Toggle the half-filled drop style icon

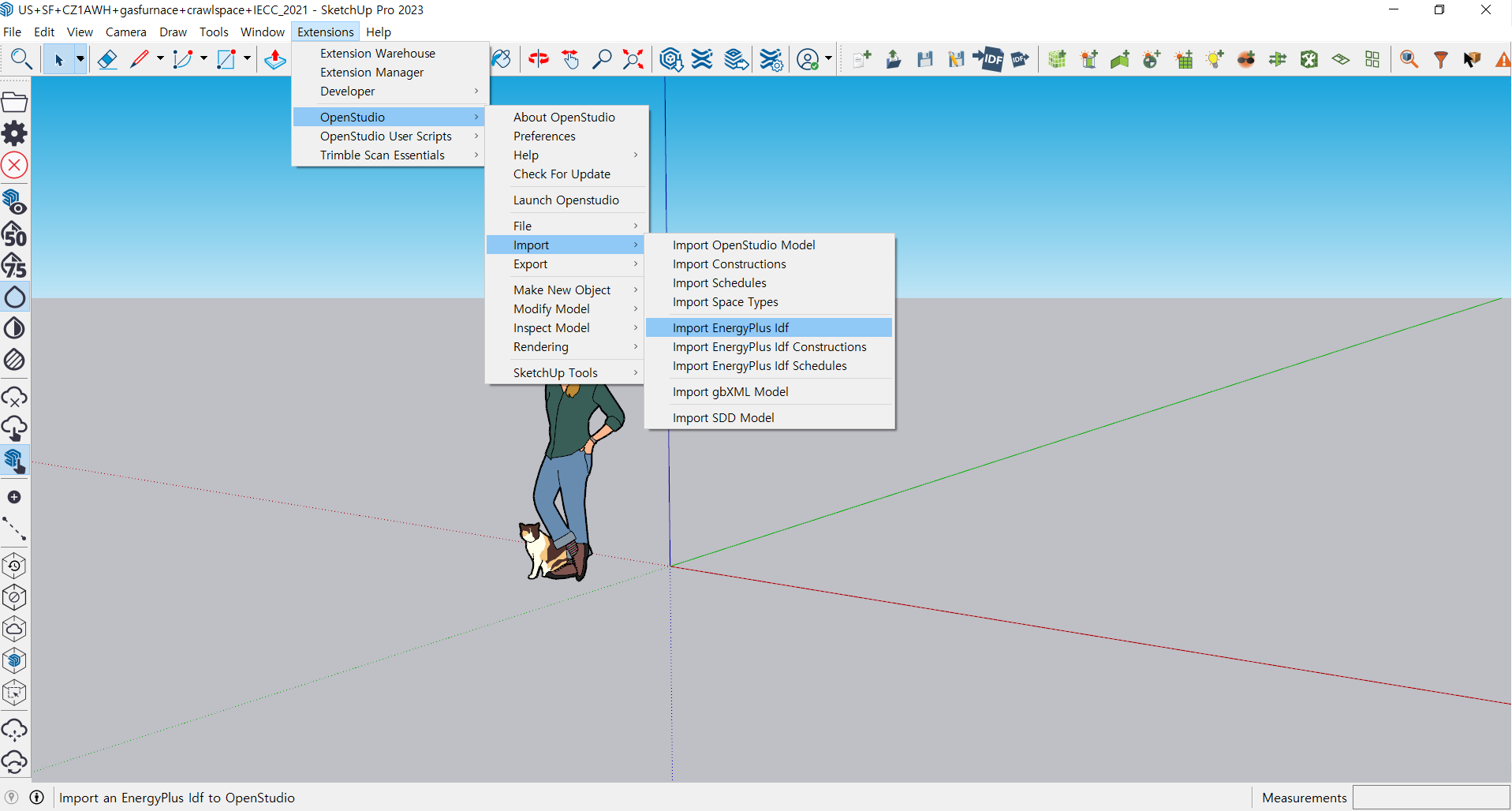pyautogui.click(x=15, y=328)
